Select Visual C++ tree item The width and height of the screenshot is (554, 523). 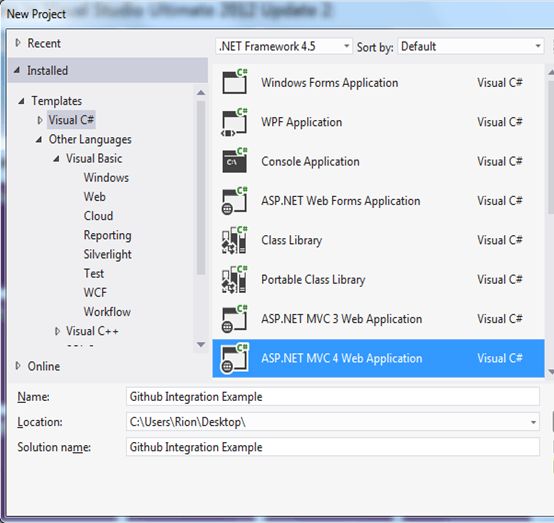click(x=92, y=331)
